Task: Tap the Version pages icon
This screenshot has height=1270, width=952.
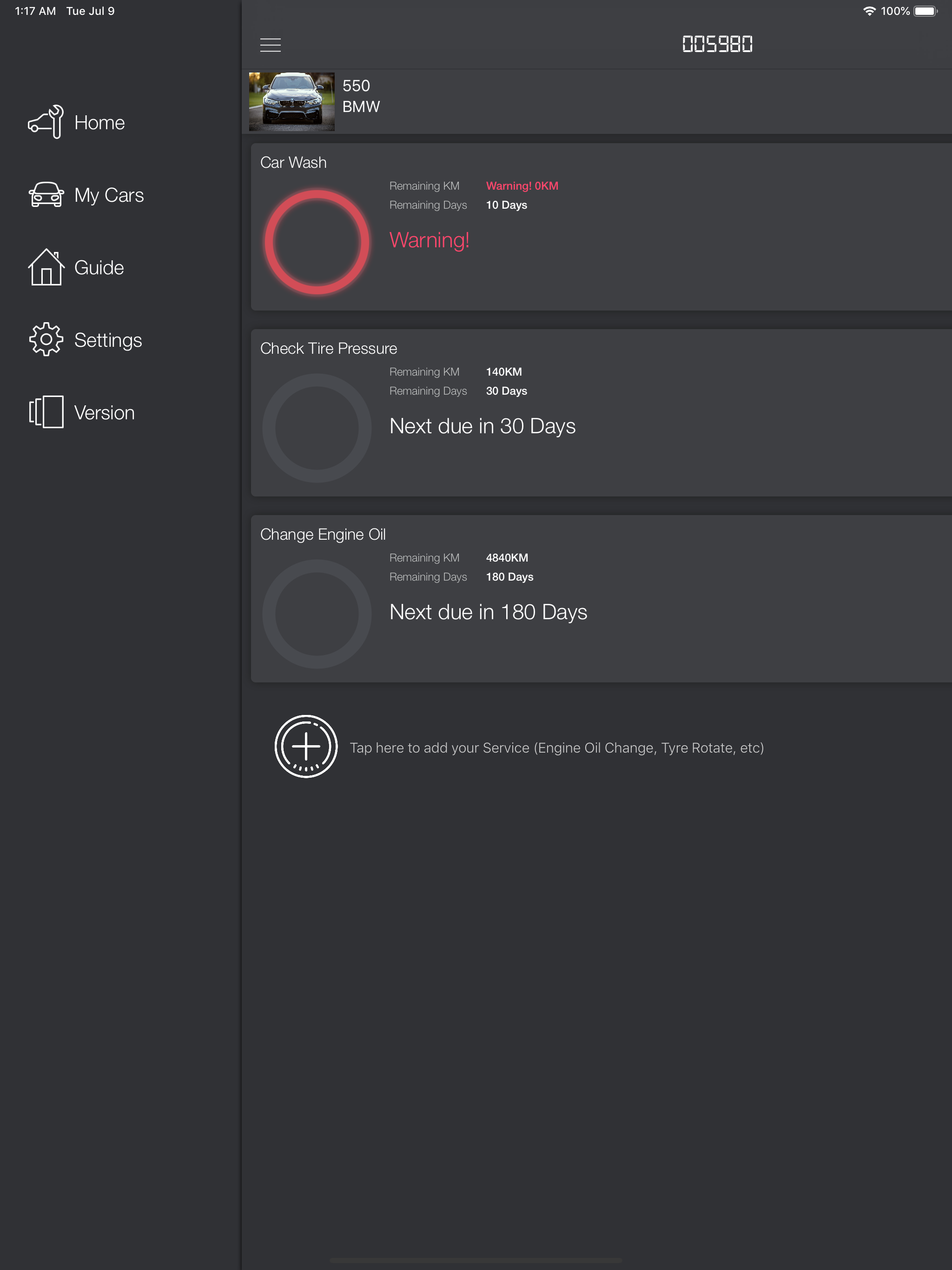Action: coord(46,412)
